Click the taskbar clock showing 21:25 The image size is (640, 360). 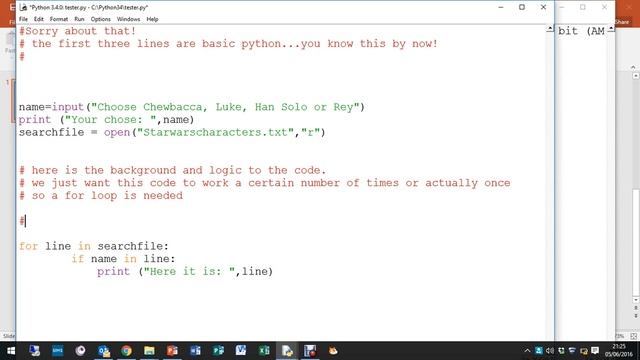[x=619, y=350]
